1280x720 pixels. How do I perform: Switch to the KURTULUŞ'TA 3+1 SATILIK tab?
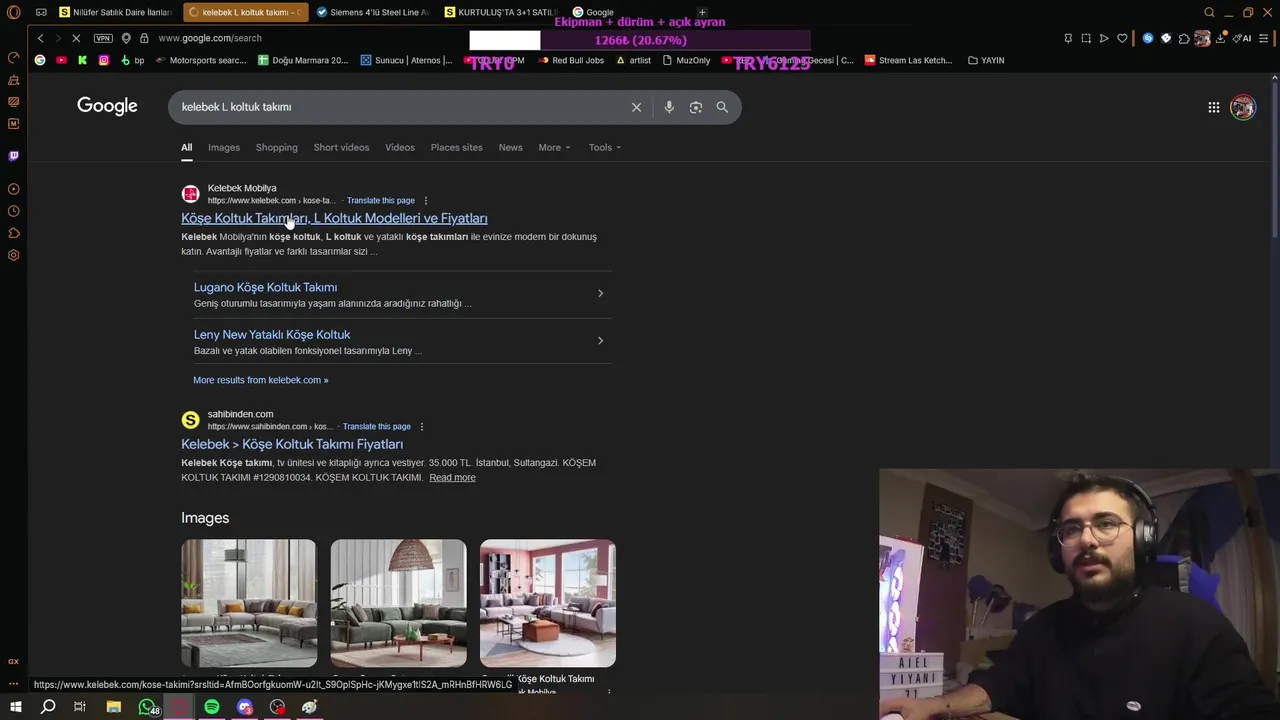pos(501,12)
